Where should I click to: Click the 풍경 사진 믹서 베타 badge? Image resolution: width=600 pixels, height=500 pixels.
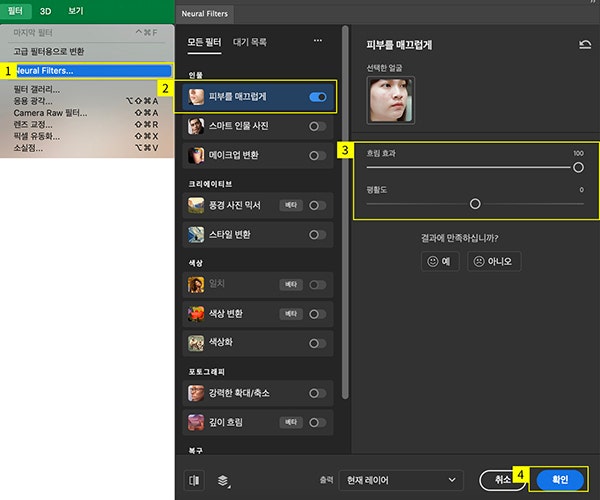pos(291,205)
